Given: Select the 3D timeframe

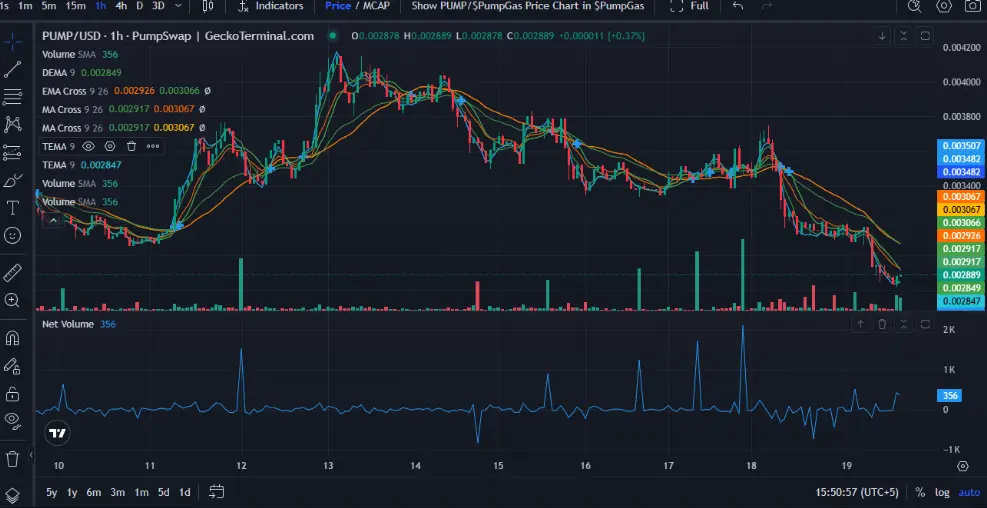Looking at the screenshot, I should coord(158,6).
